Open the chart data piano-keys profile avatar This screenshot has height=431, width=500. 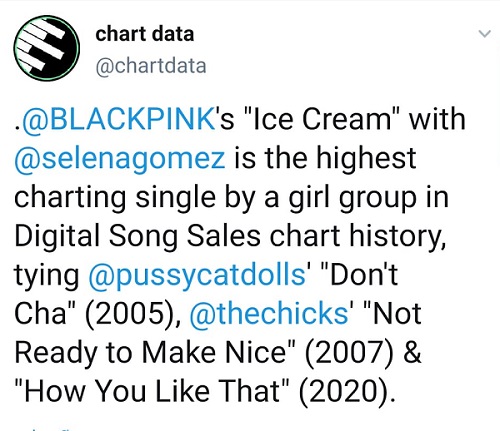tap(47, 48)
